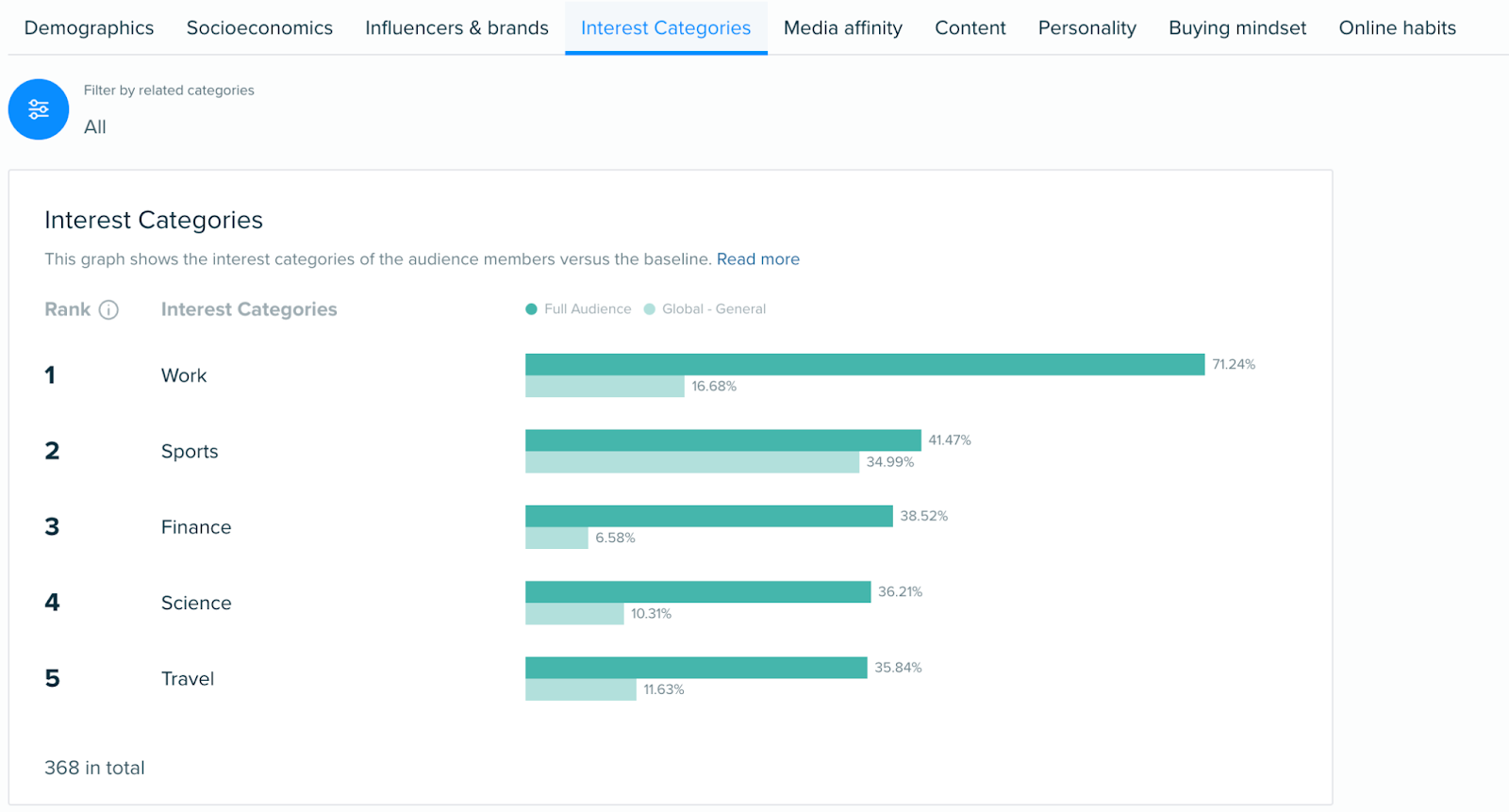Screen dimensions: 1509x812
Task: Select the Finance category row label
Action: (x=196, y=527)
